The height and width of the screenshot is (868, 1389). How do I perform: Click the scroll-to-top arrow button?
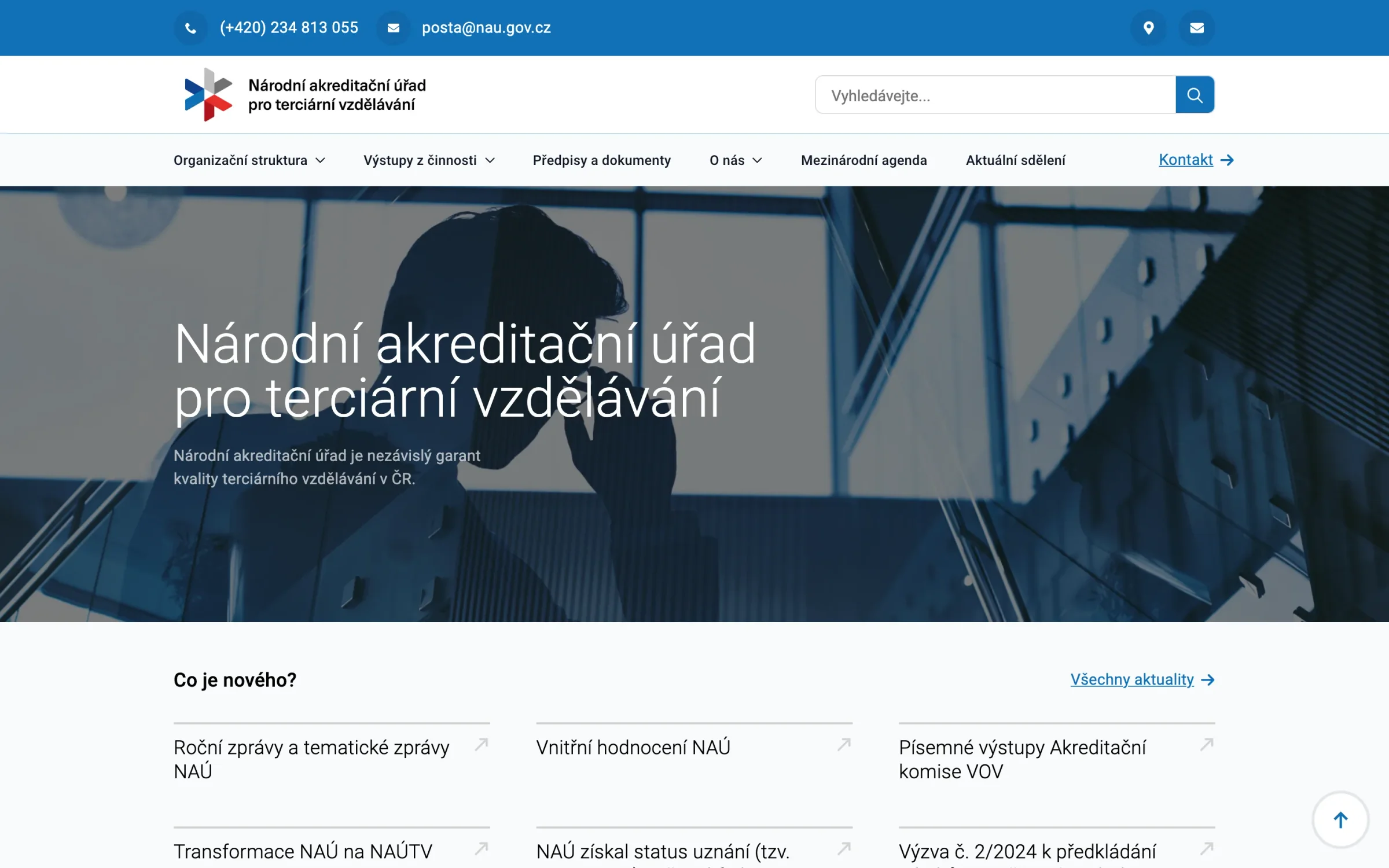coord(1340,819)
